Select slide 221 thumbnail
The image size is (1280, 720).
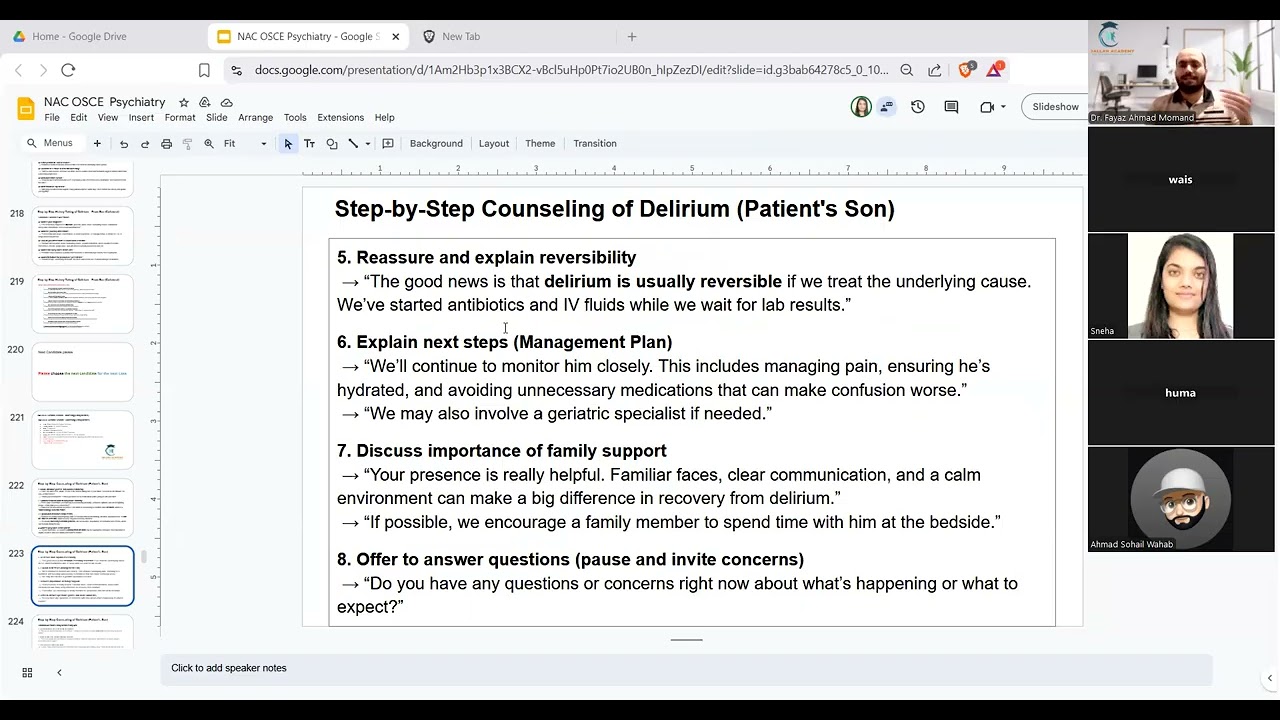83,440
